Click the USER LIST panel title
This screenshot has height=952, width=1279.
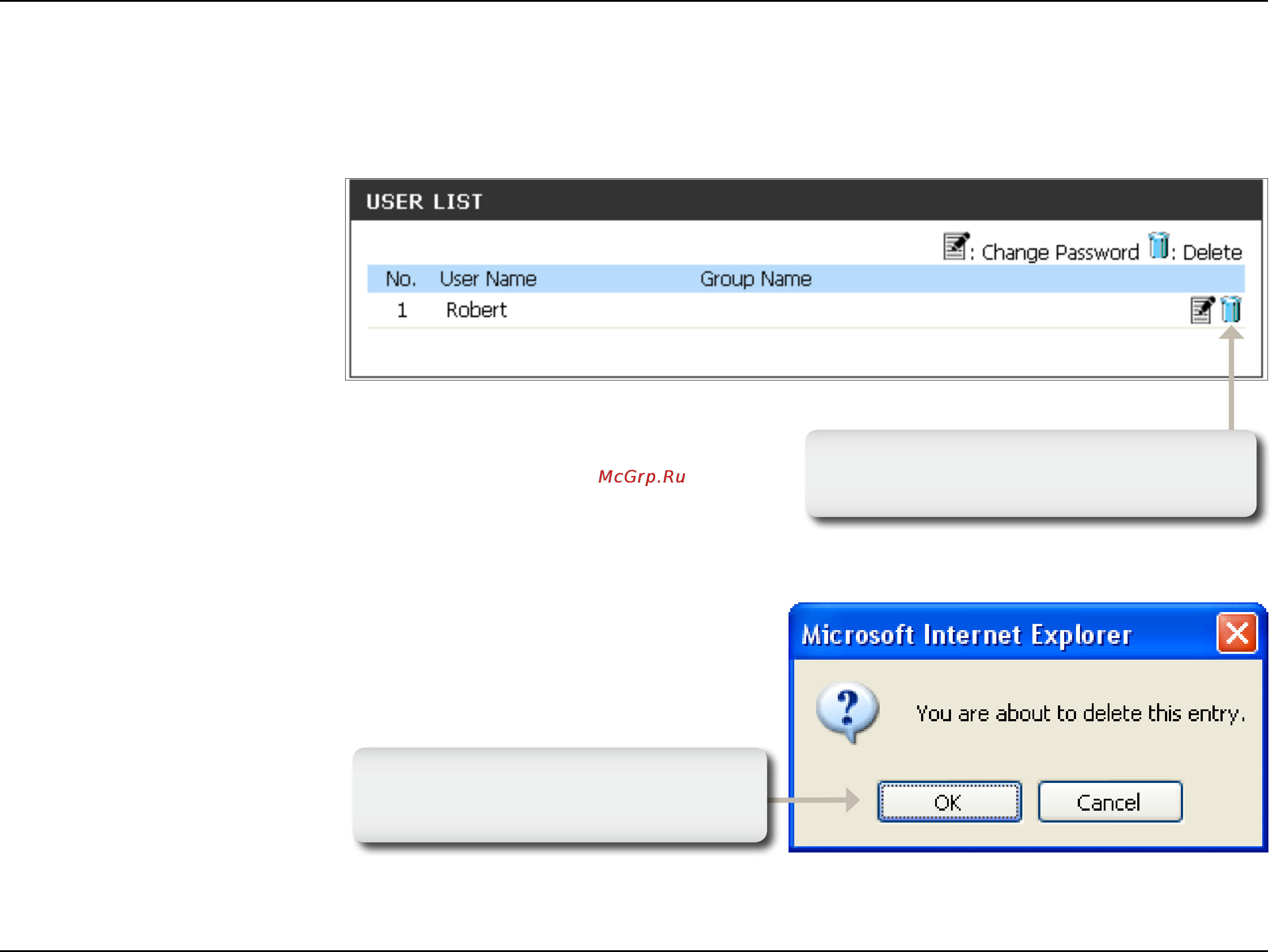[424, 202]
